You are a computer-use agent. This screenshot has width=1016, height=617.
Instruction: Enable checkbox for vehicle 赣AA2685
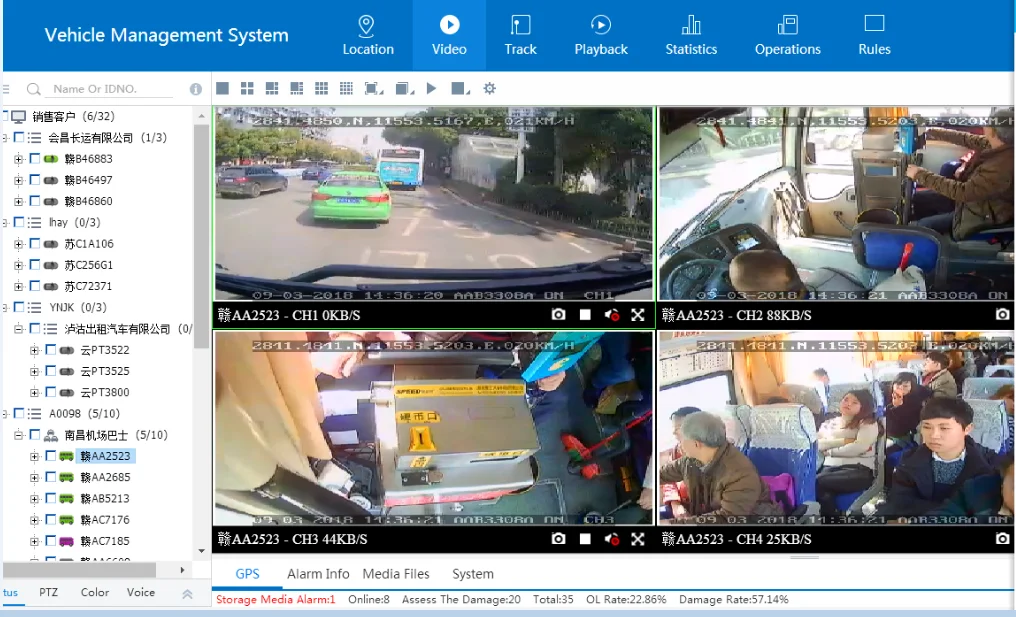click(51, 478)
